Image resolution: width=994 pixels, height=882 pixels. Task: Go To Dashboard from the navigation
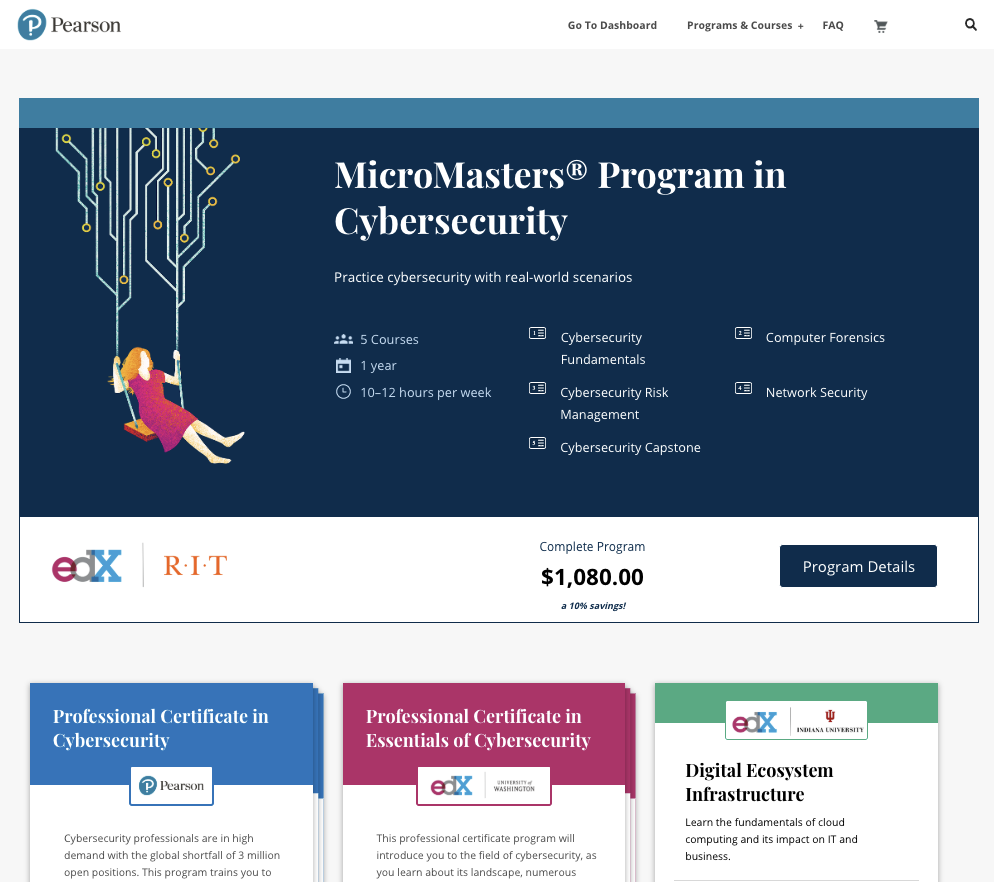click(612, 25)
